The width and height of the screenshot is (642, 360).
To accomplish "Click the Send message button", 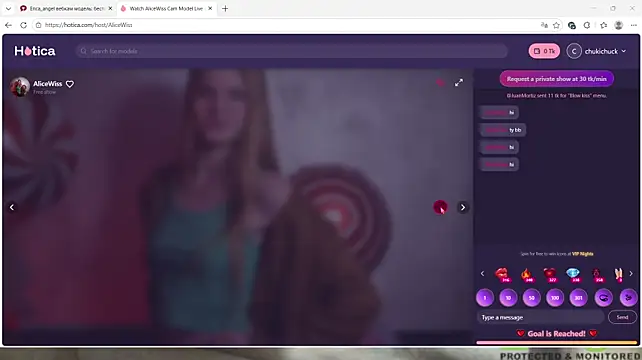I will tap(622, 317).
